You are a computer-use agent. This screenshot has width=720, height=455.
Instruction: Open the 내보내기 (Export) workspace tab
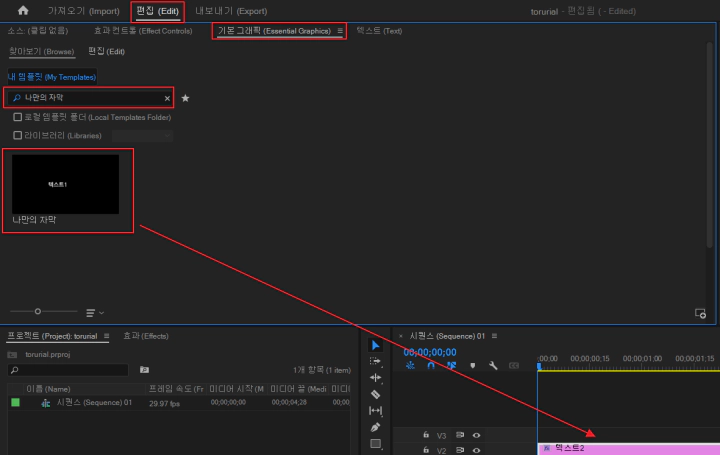tap(231, 11)
